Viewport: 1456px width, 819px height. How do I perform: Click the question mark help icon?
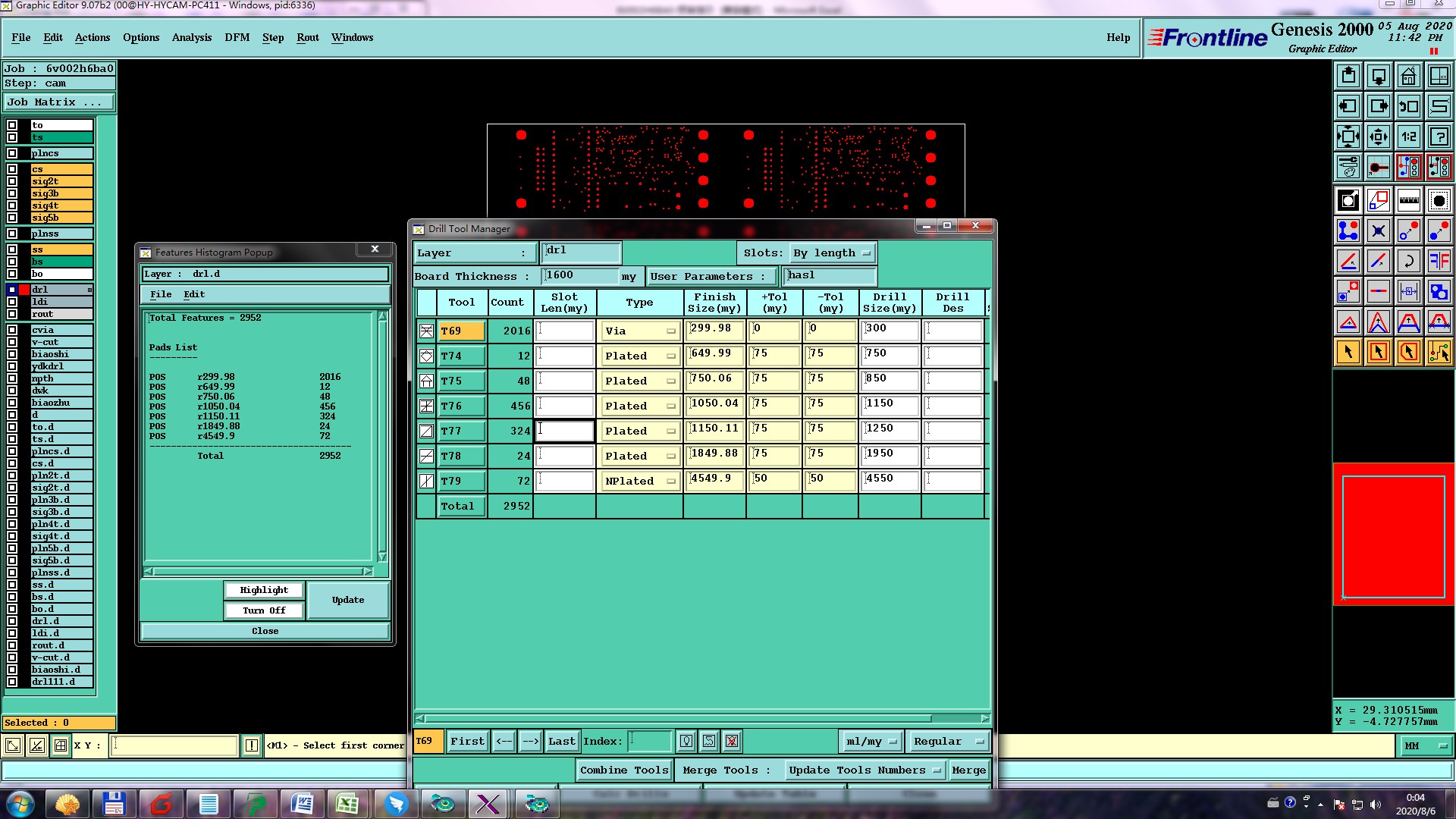tap(1439, 136)
